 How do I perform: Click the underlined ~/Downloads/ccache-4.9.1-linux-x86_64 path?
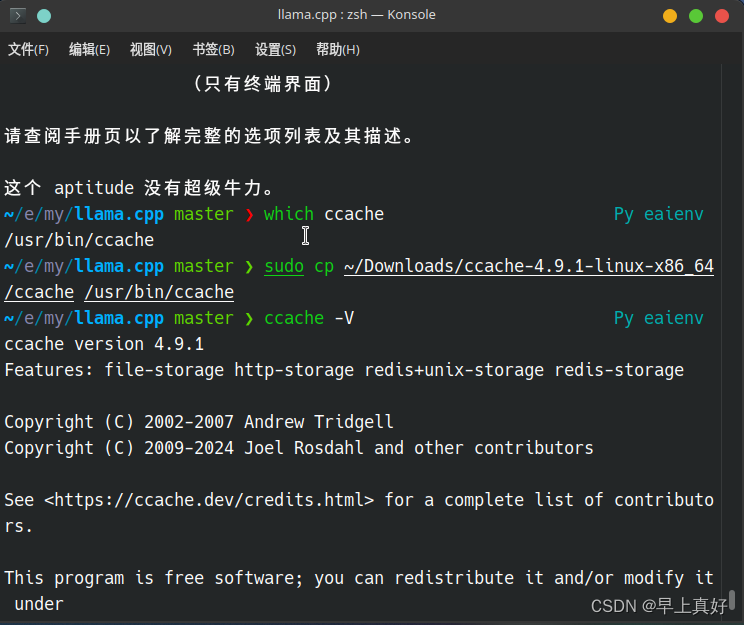pos(529,266)
